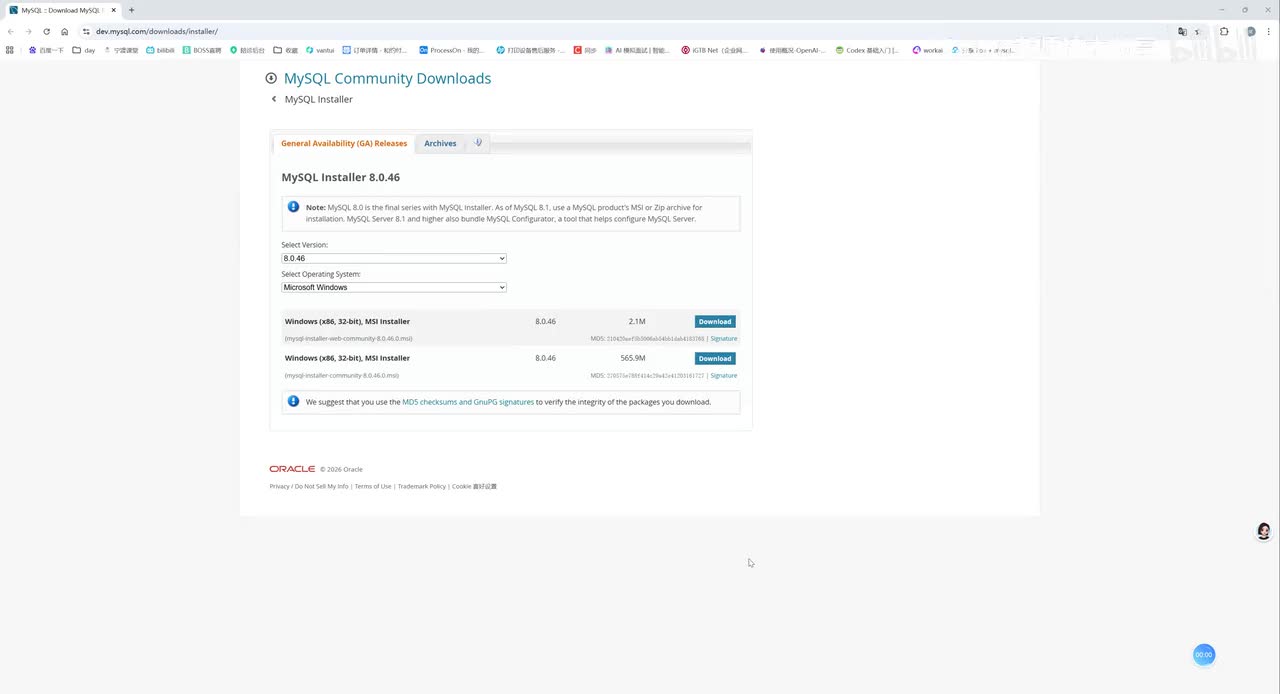Open the 百度一下 bookmark

coord(46,50)
